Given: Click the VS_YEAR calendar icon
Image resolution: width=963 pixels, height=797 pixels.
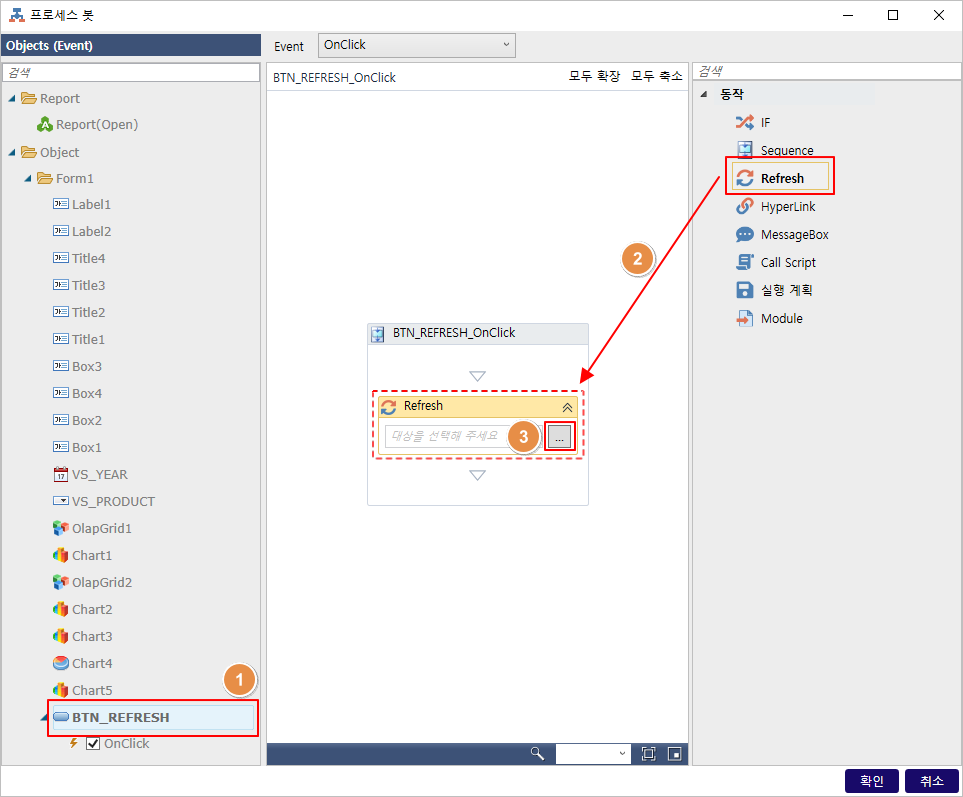Looking at the screenshot, I should click(x=61, y=474).
